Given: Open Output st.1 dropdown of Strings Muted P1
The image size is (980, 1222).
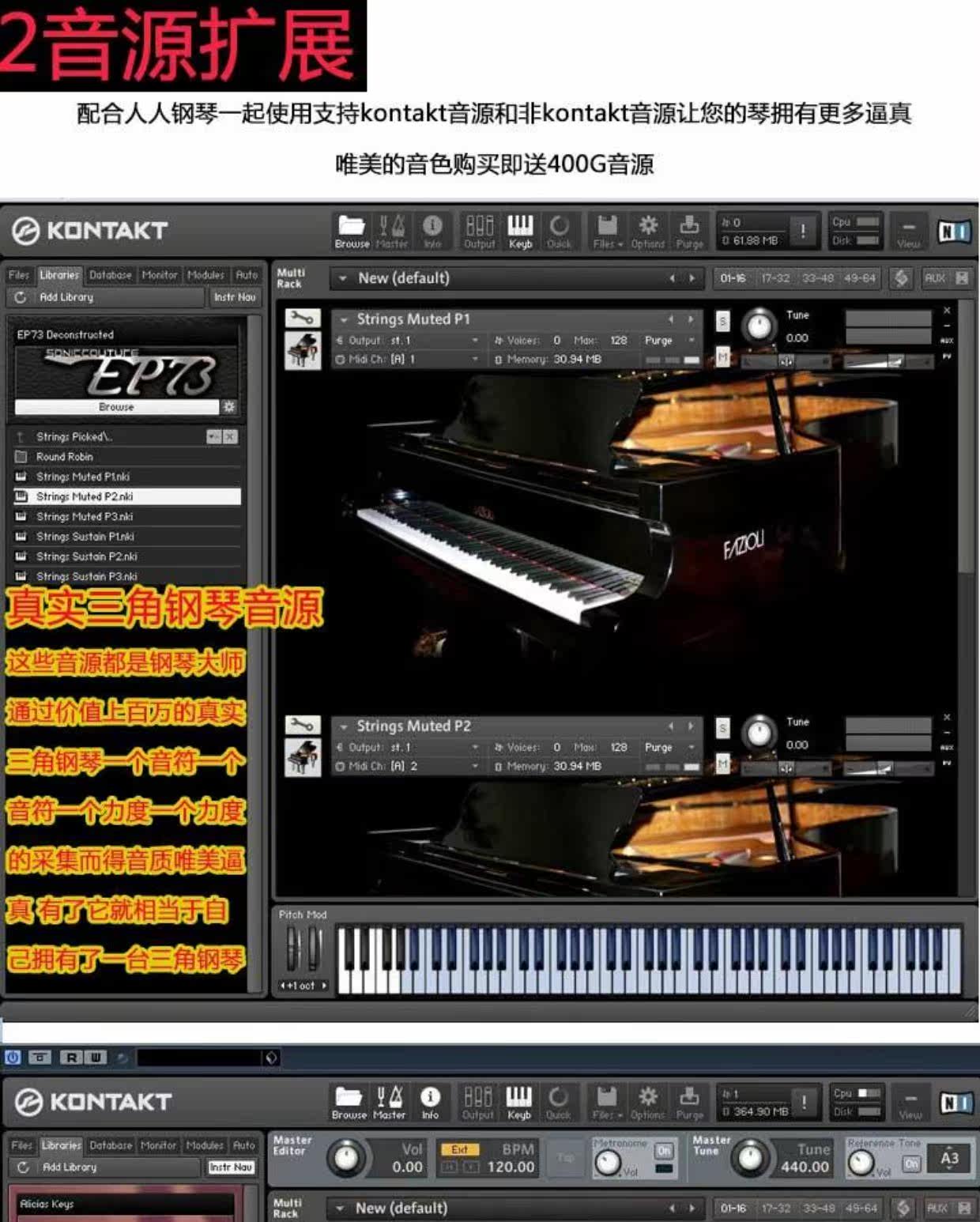Looking at the screenshot, I should 407,340.
